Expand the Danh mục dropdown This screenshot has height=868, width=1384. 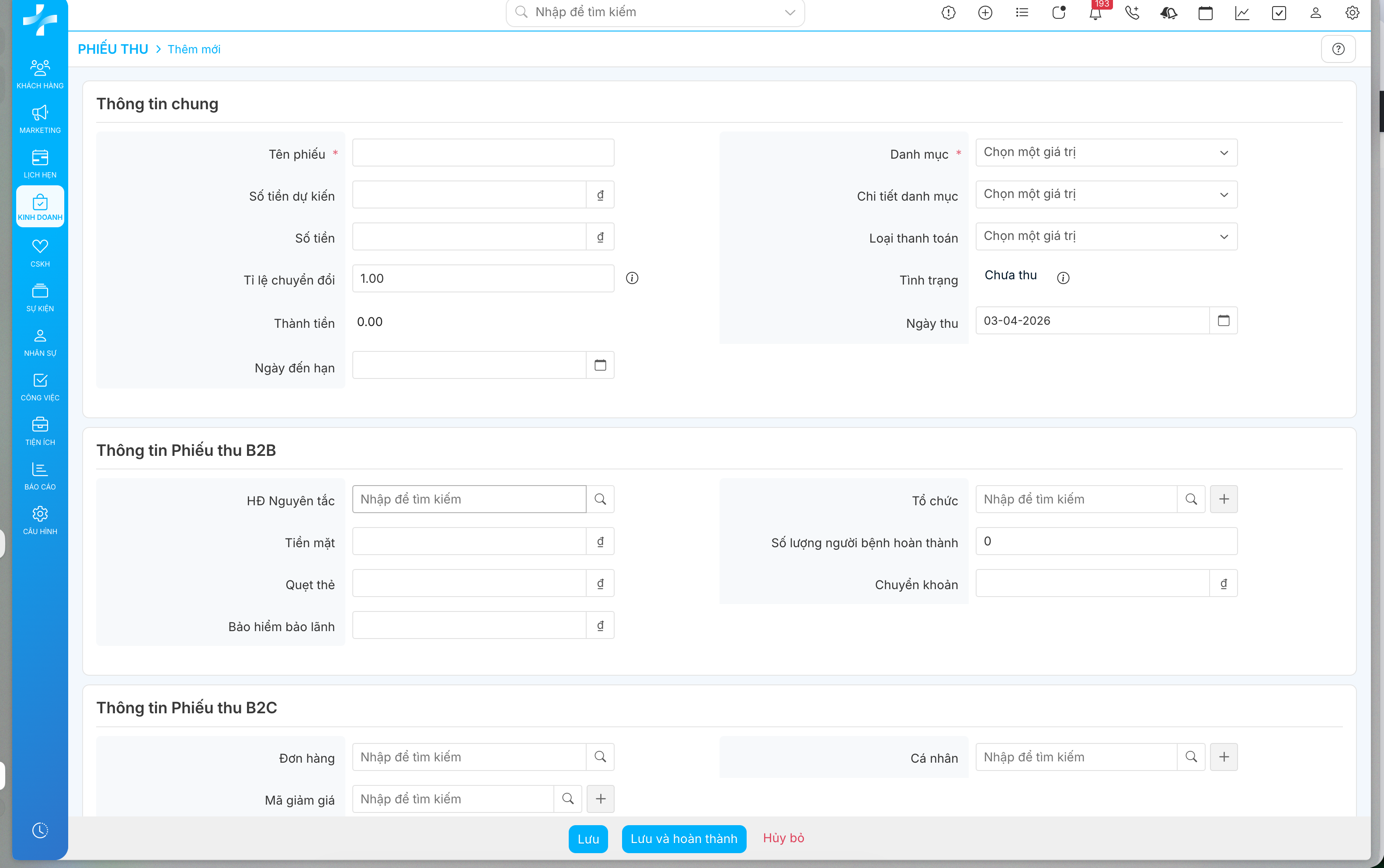pyautogui.click(x=1106, y=153)
